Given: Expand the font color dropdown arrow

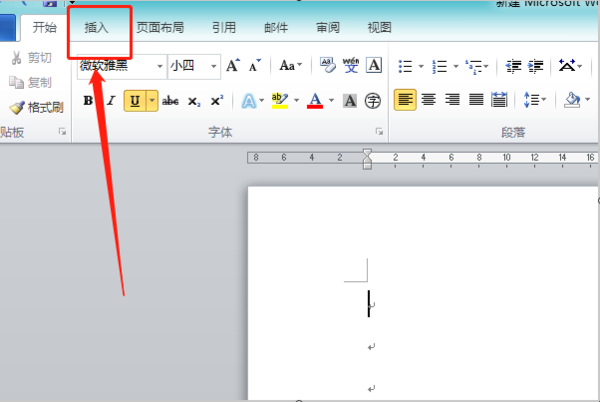Looking at the screenshot, I should click(331, 101).
